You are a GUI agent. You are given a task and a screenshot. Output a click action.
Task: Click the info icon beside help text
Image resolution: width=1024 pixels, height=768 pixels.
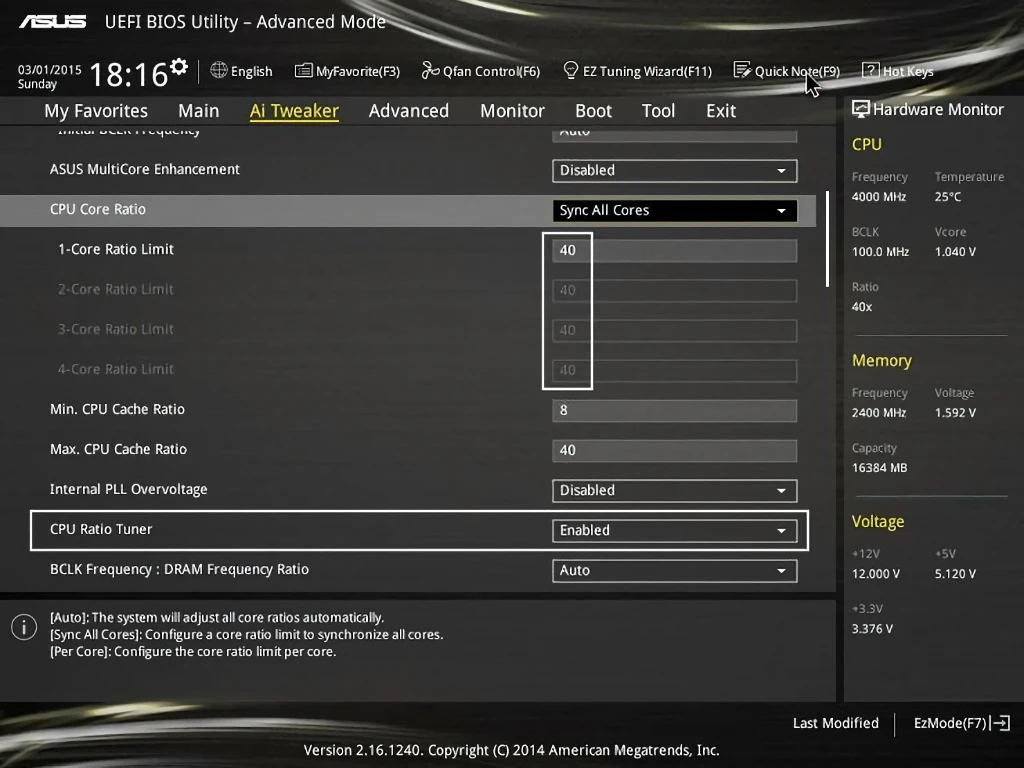click(24, 627)
